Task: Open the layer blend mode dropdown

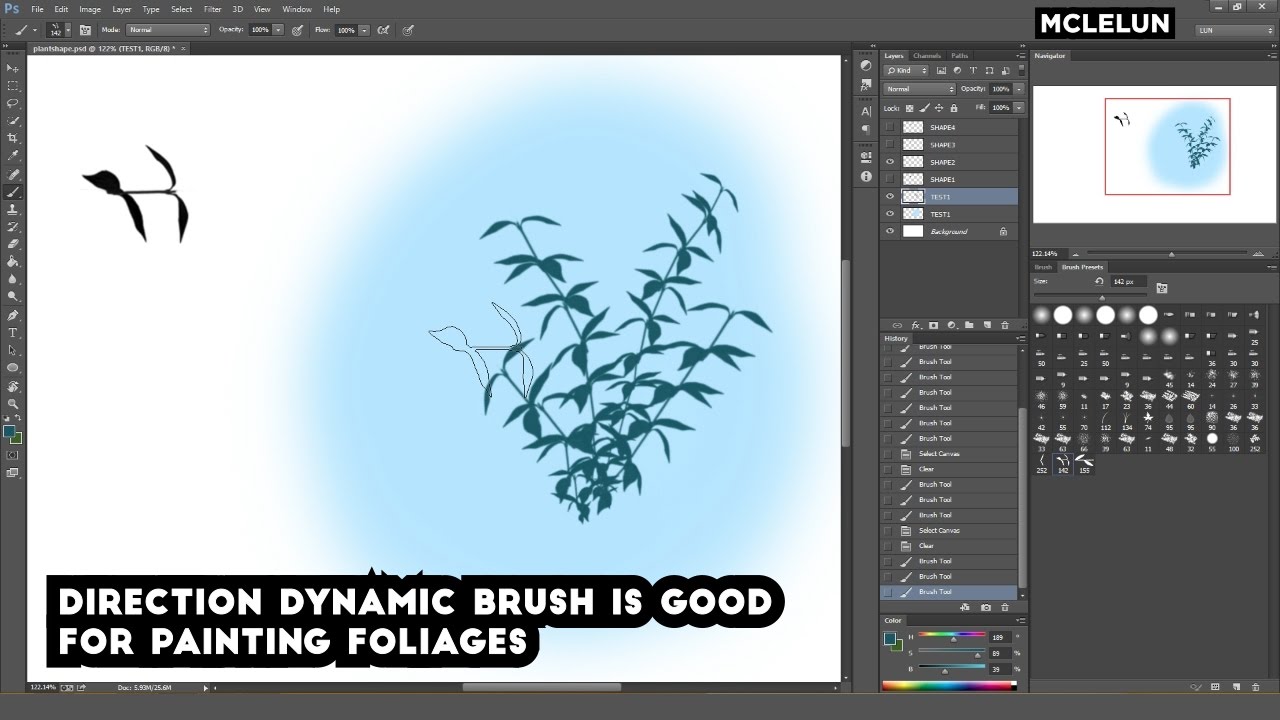Action: click(x=920, y=89)
